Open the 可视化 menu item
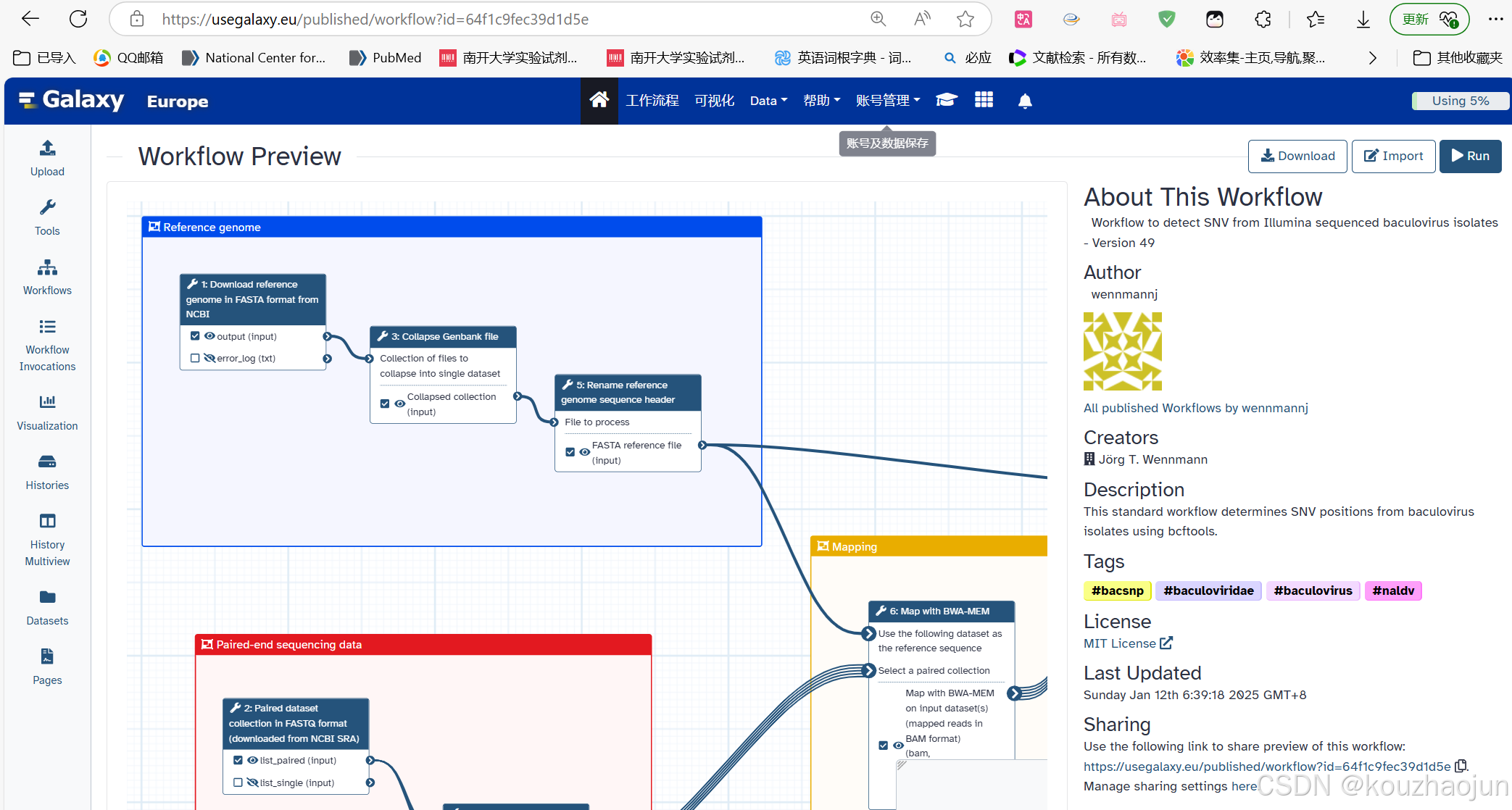The height and width of the screenshot is (810, 1512). click(714, 101)
